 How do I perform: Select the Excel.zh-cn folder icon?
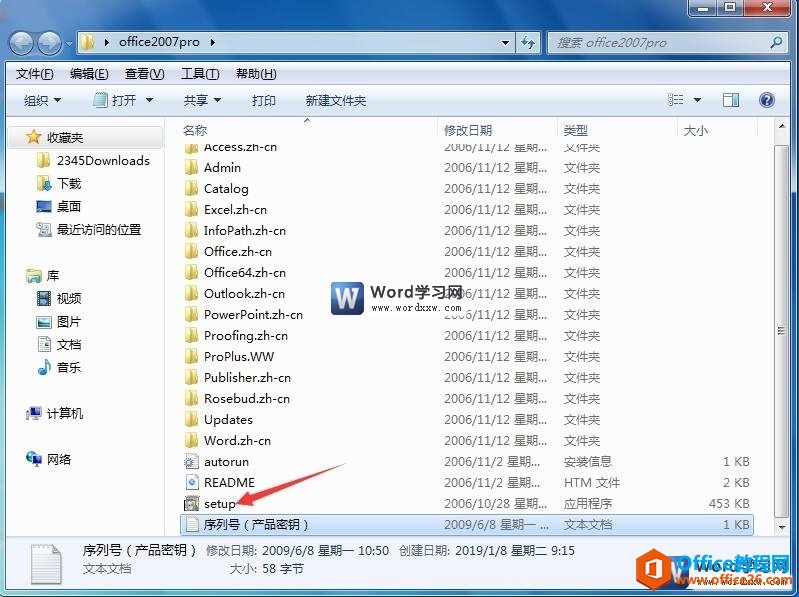(x=191, y=209)
